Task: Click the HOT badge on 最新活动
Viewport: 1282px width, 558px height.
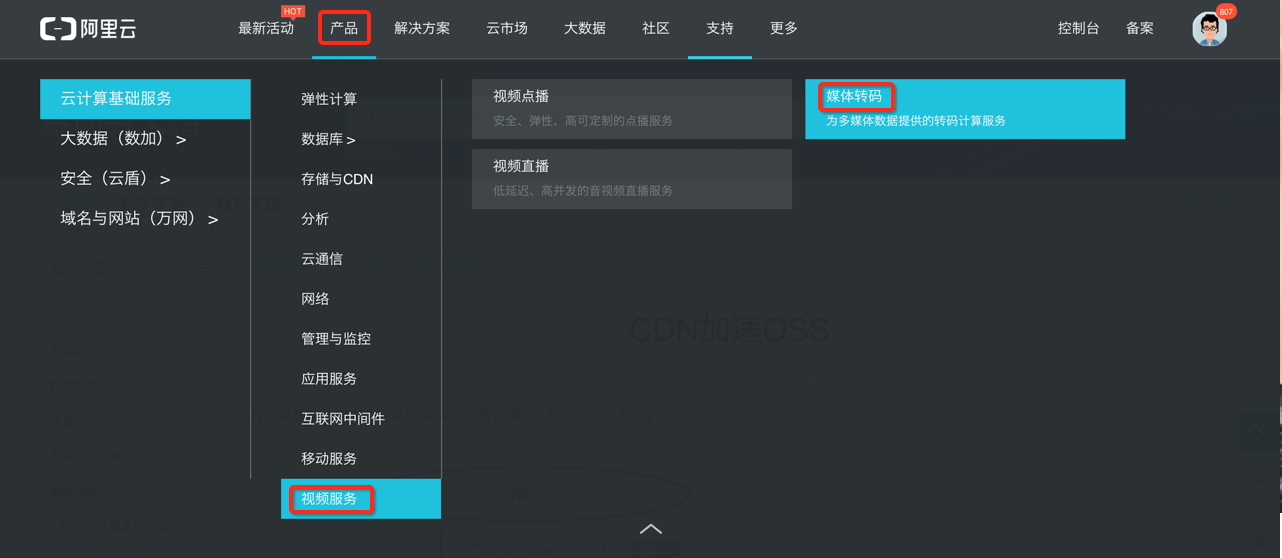Action: pos(293,12)
